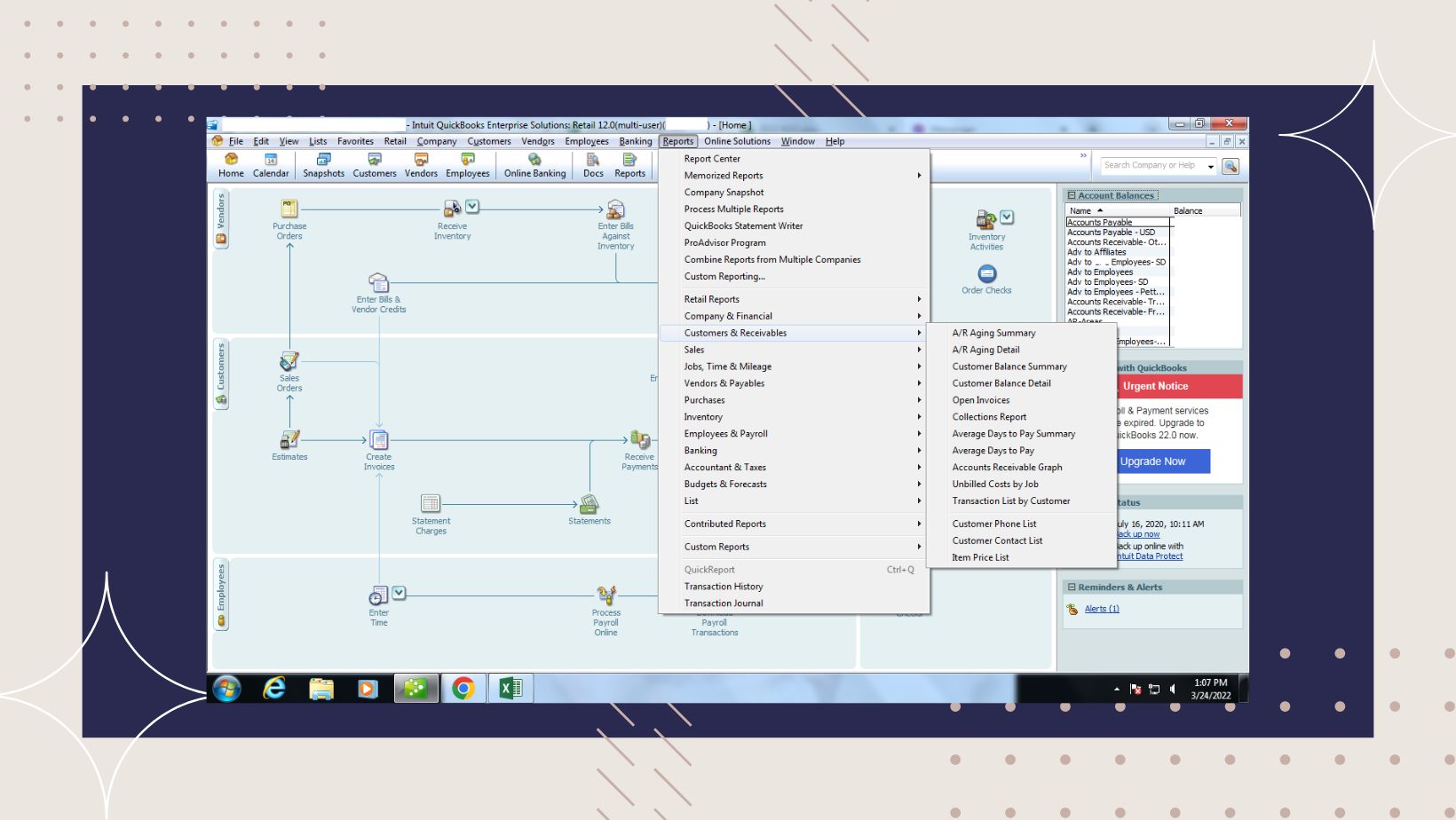Click the Search Company or Help field
This screenshot has height=820, width=1456.
[1151, 166]
